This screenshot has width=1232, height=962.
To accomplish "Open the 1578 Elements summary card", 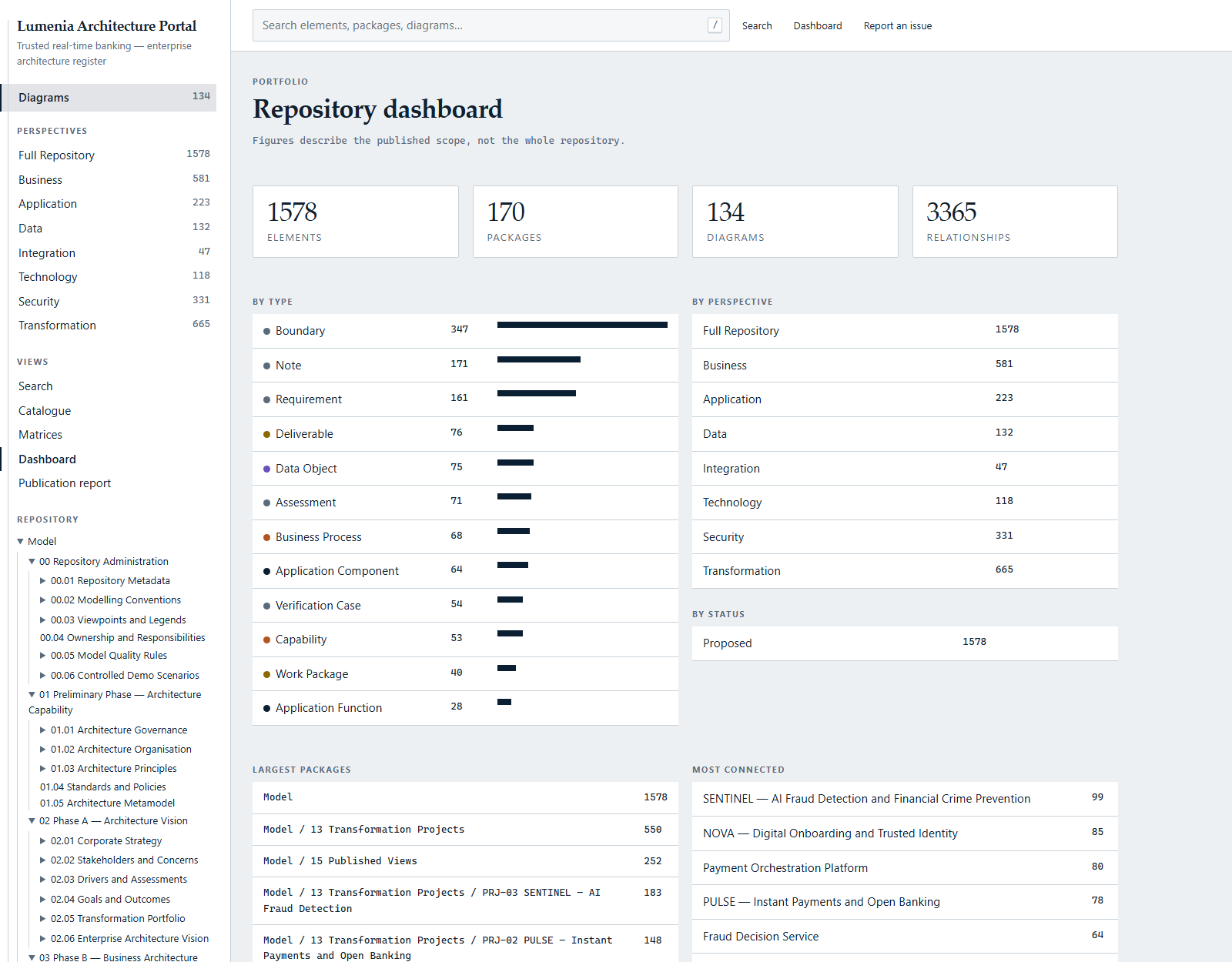I will click(356, 222).
